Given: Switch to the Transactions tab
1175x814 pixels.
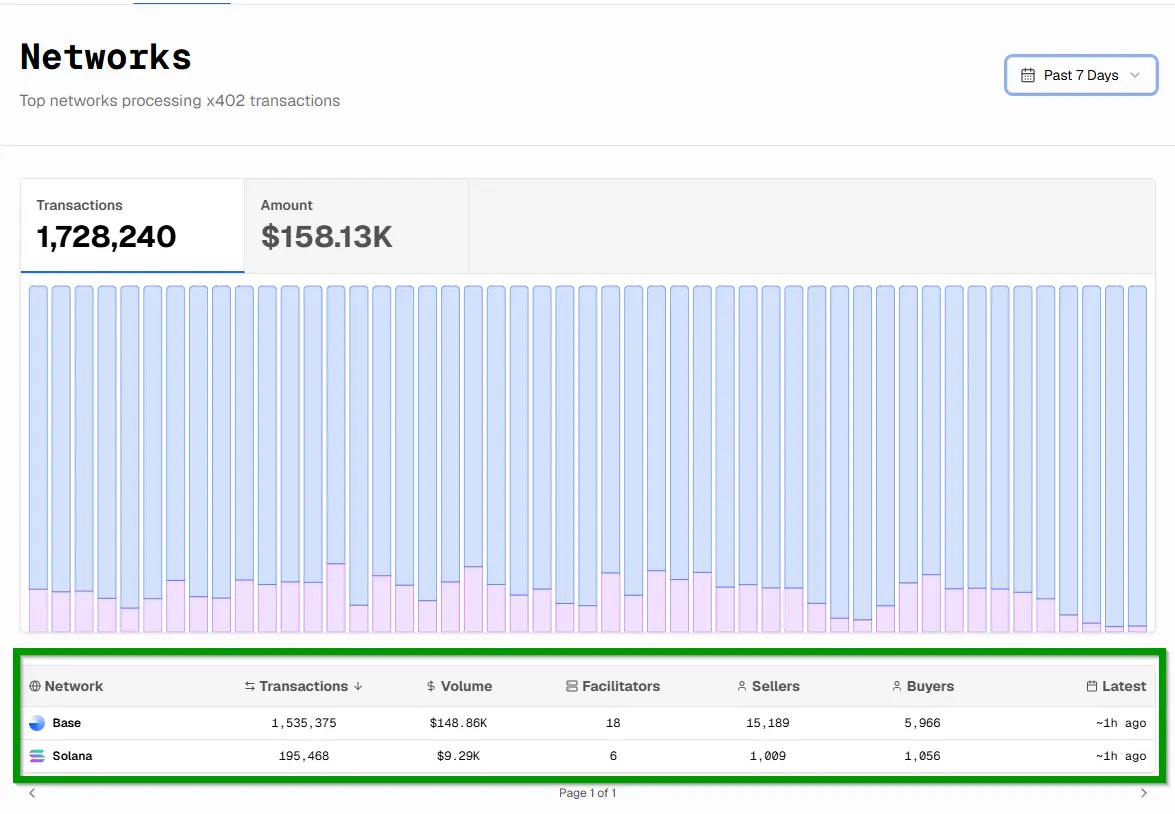Looking at the screenshot, I should click(x=133, y=226).
